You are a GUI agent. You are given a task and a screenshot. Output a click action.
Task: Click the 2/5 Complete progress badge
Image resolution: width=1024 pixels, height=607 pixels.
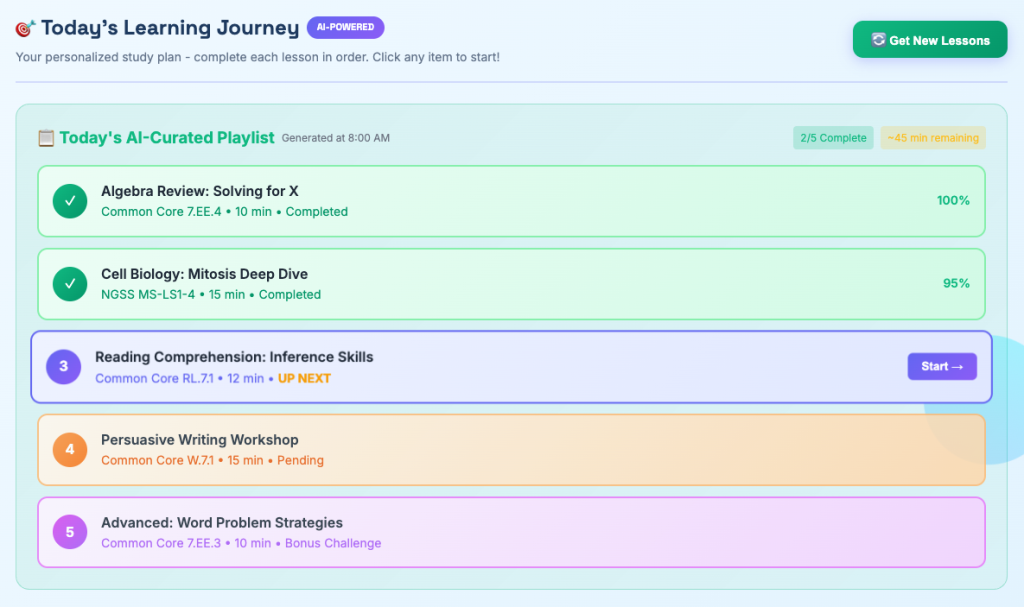(x=833, y=138)
